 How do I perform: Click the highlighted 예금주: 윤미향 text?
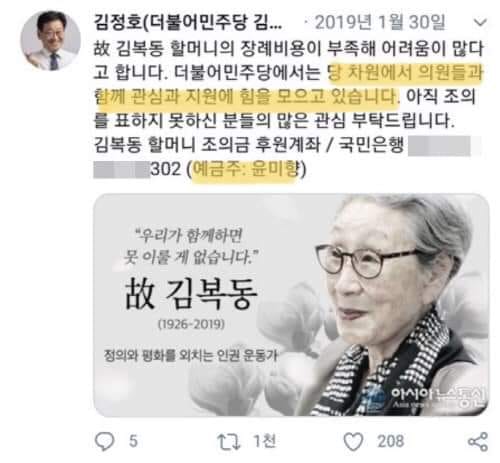pos(246,169)
